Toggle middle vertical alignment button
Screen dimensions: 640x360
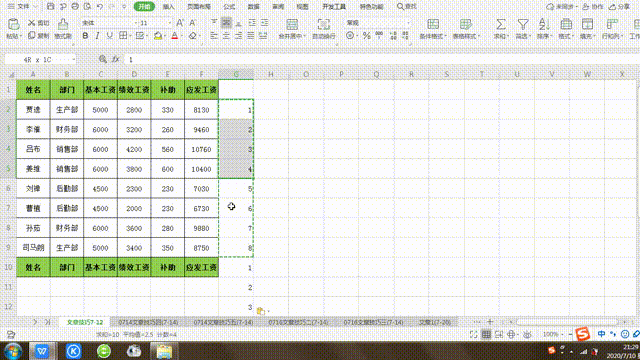(226, 23)
